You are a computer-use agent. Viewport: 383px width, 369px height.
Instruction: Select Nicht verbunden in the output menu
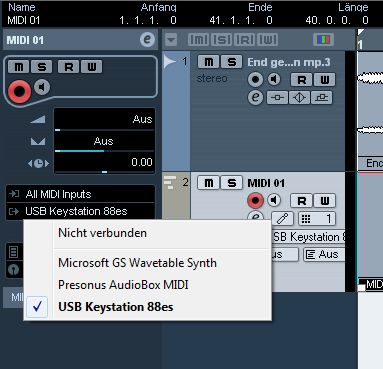tap(102, 233)
